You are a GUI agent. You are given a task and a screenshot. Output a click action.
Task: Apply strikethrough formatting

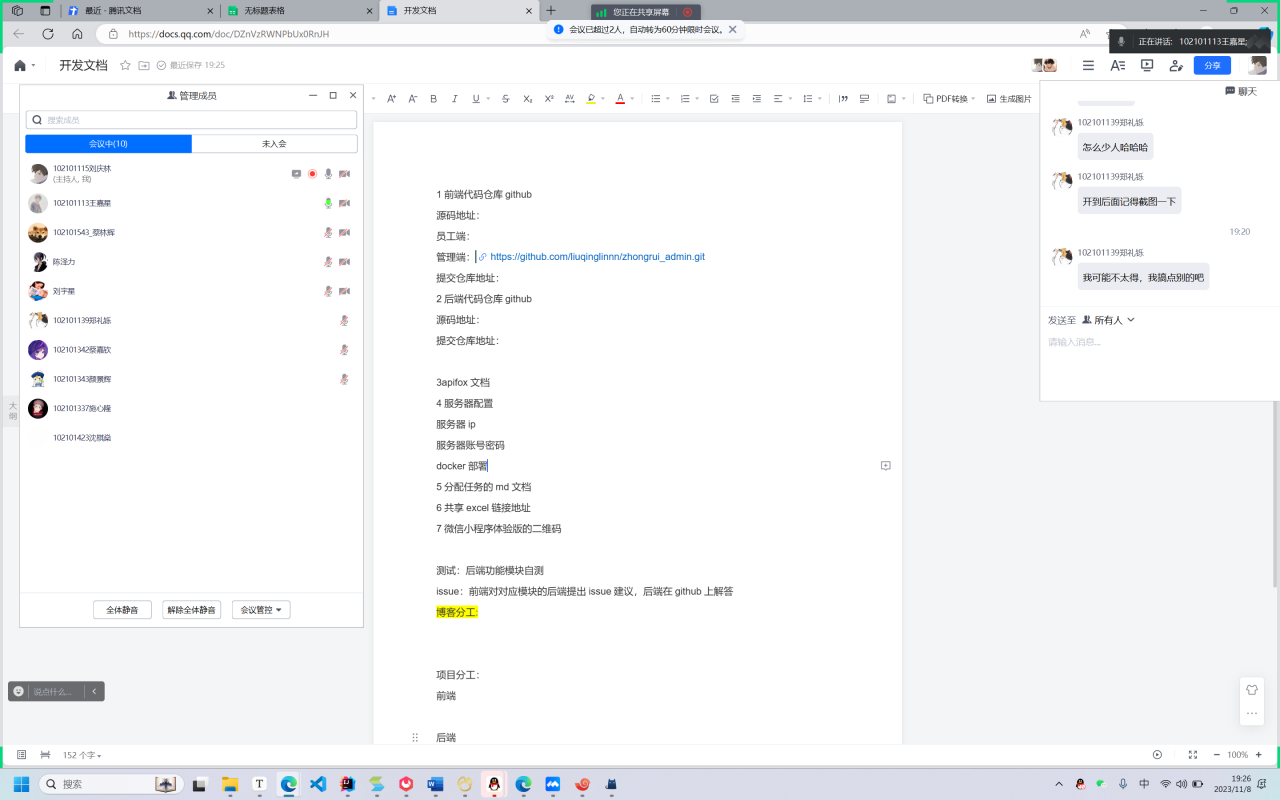point(505,98)
